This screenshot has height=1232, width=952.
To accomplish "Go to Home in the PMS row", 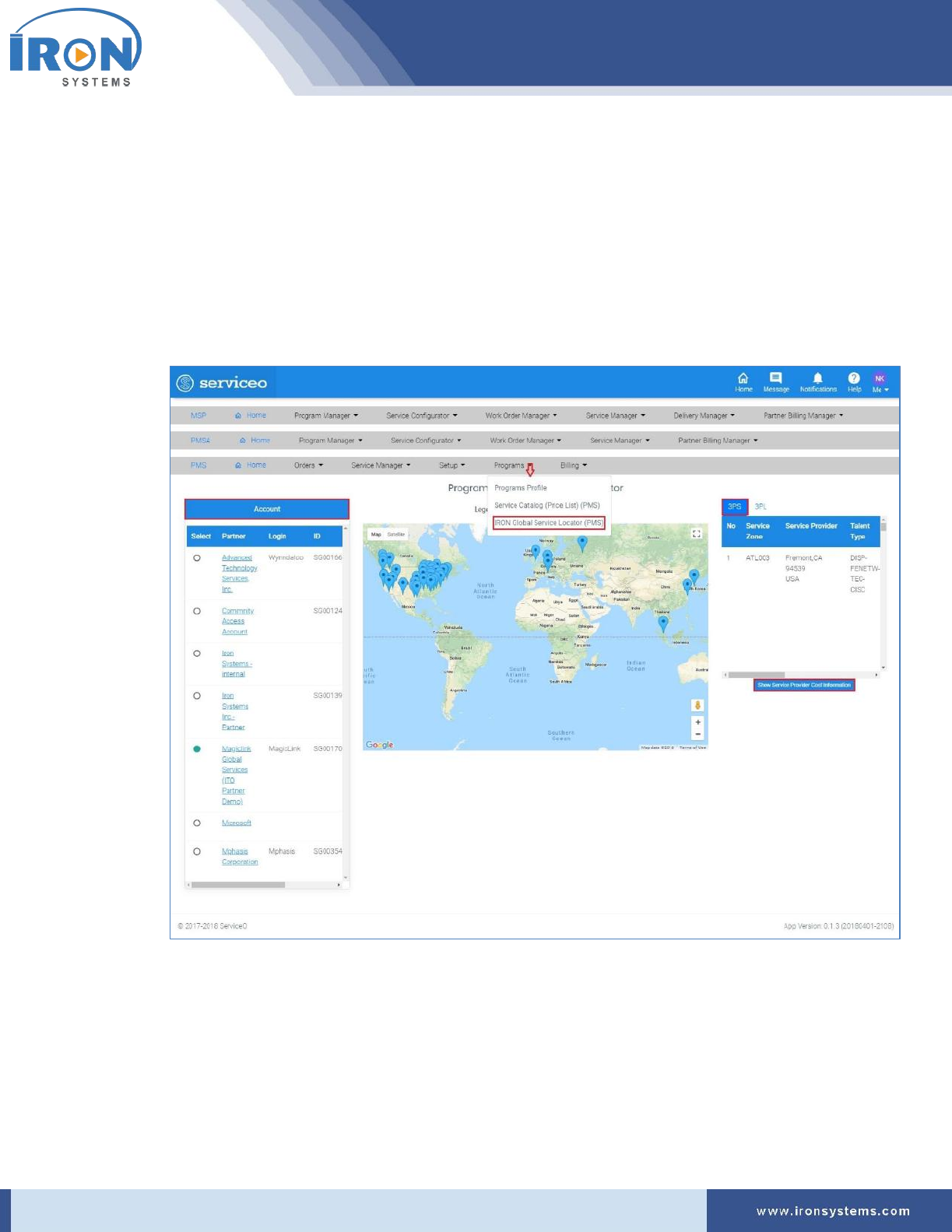I will coord(251,465).
